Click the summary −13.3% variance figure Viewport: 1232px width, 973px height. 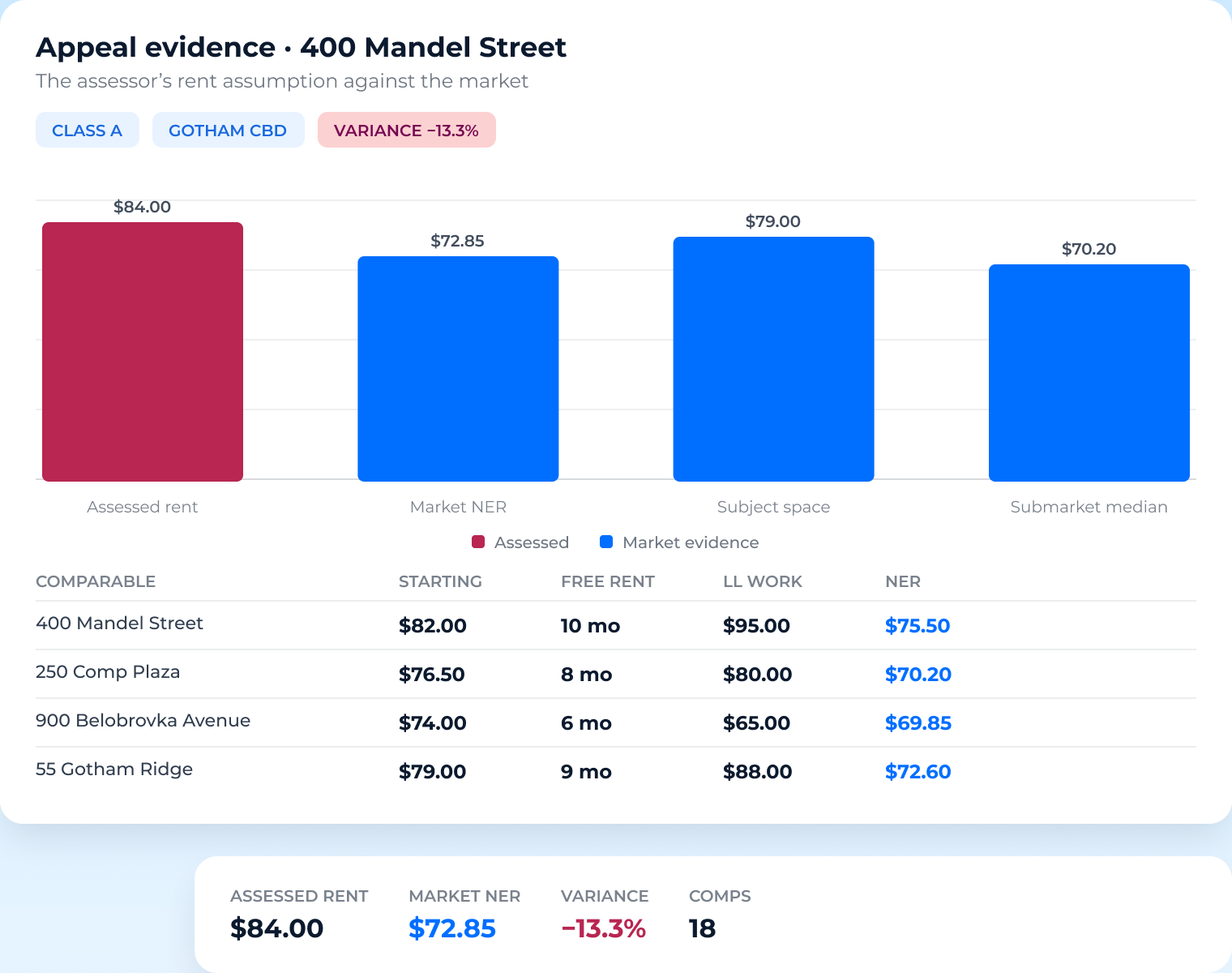(604, 928)
